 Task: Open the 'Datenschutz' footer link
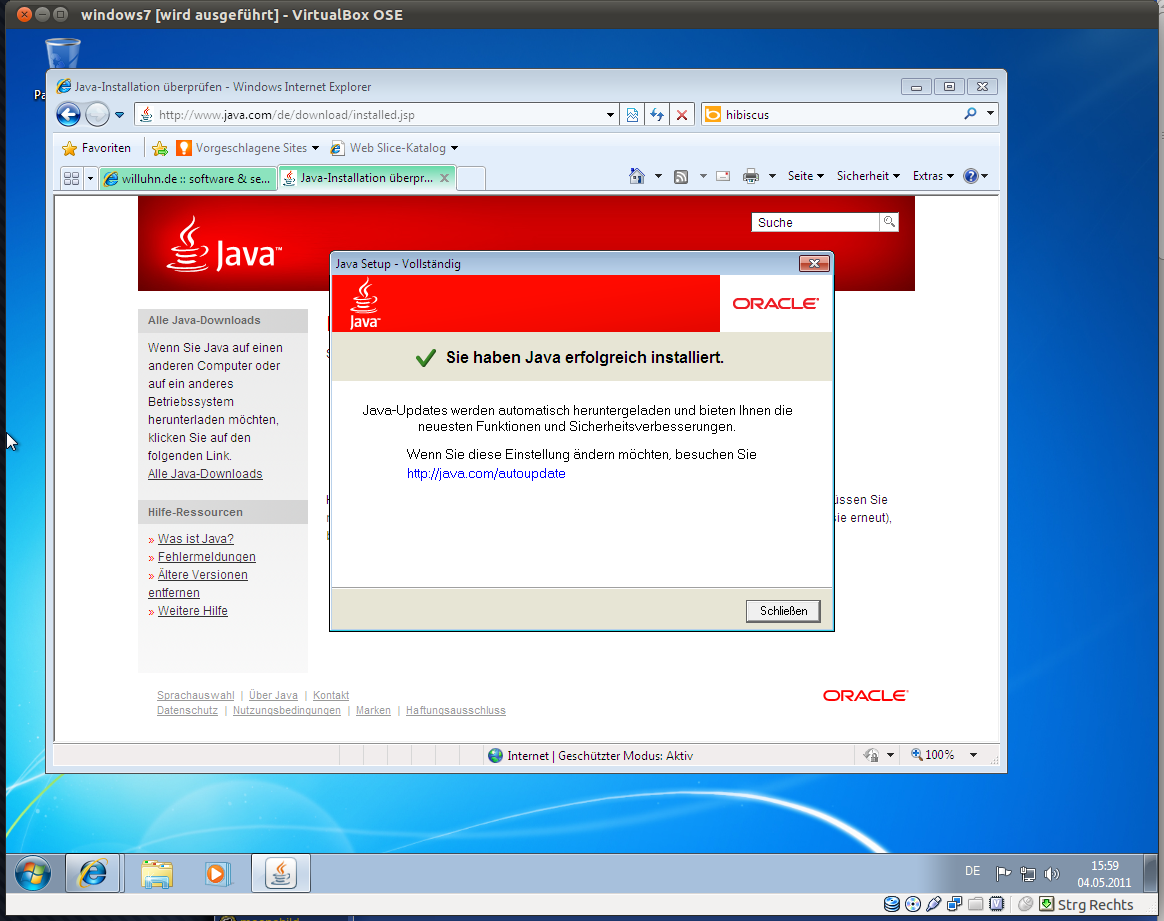tap(187, 710)
